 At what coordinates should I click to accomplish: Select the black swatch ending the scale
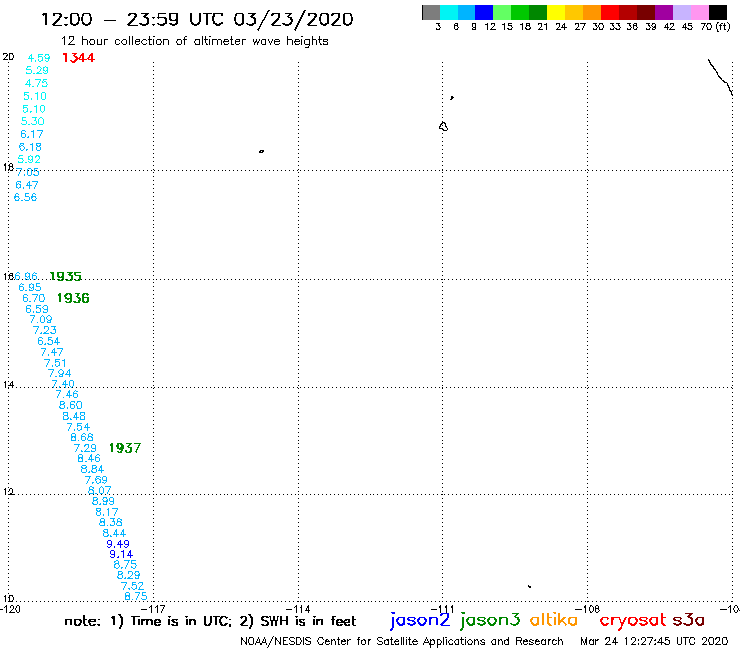(x=718, y=12)
